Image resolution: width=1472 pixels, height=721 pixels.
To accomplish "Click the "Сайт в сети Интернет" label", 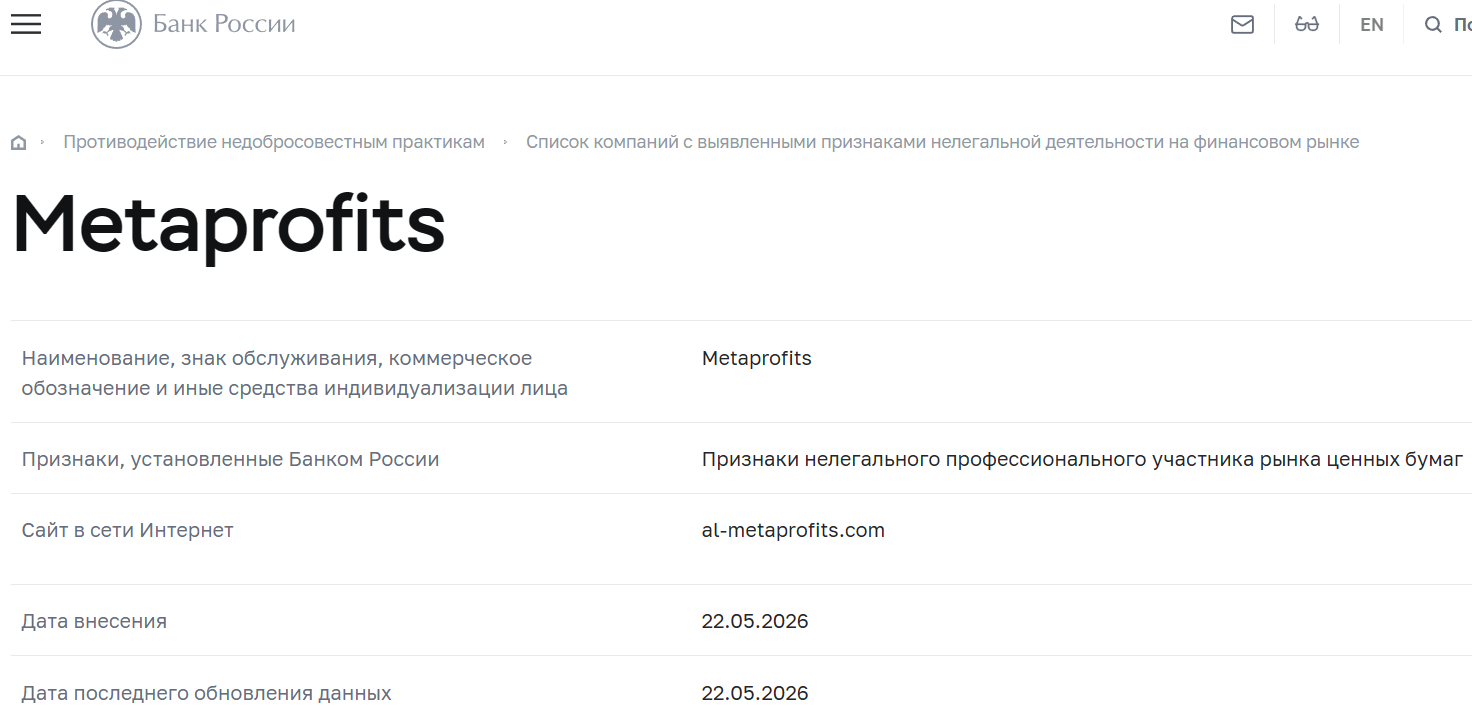I will pyautogui.click(x=128, y=530).
